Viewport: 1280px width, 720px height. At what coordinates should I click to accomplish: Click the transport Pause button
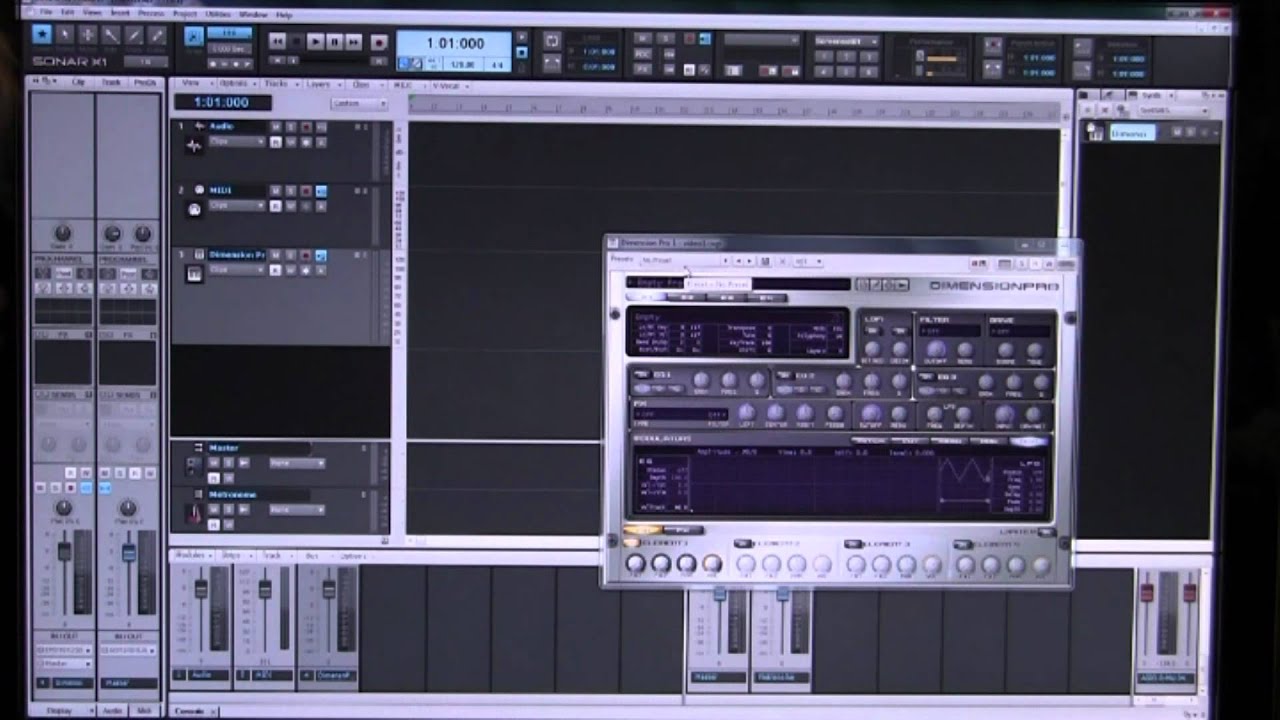335,42
